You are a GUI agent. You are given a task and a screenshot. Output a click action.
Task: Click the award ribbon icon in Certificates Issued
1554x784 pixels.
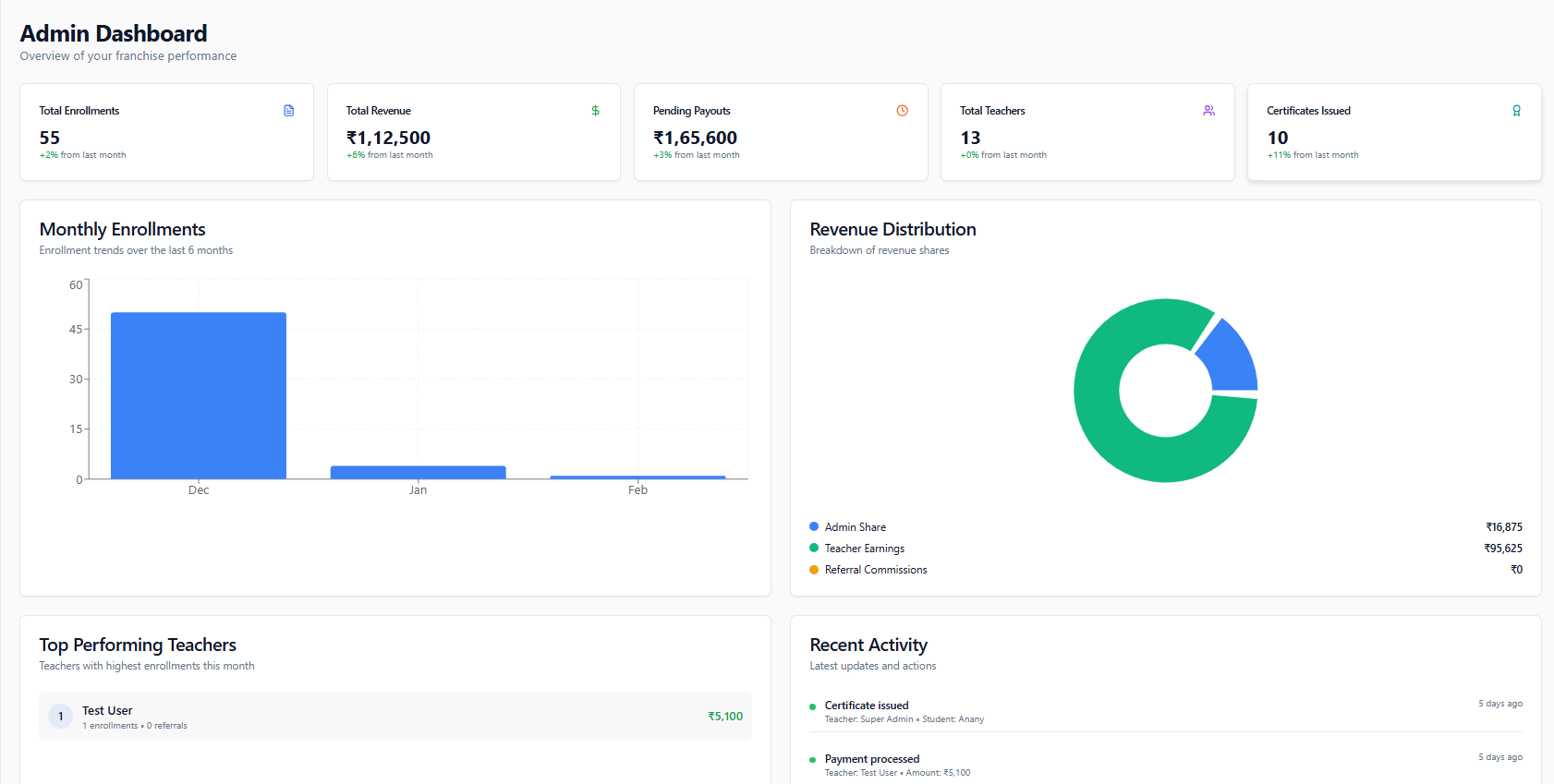1516,111
